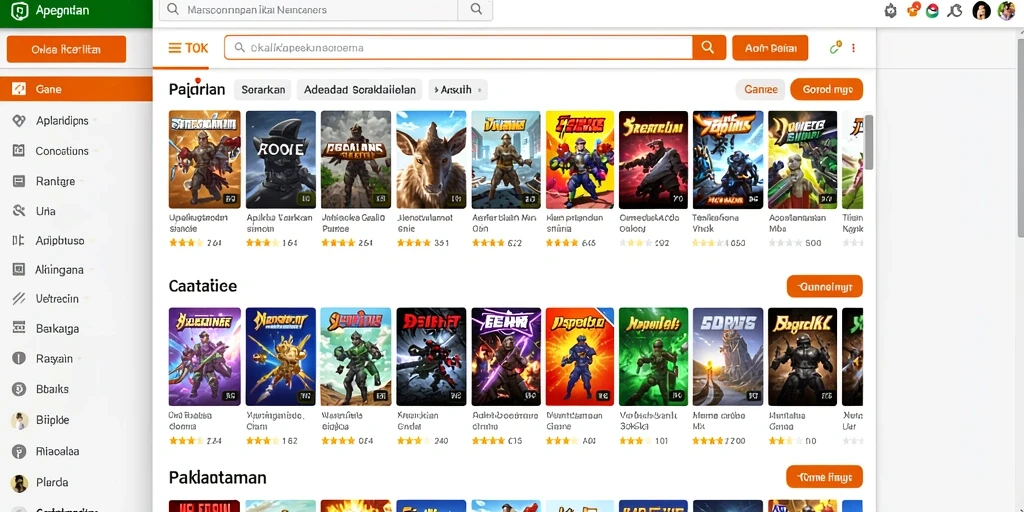Open the Gane menu item in sidebar

76,89
